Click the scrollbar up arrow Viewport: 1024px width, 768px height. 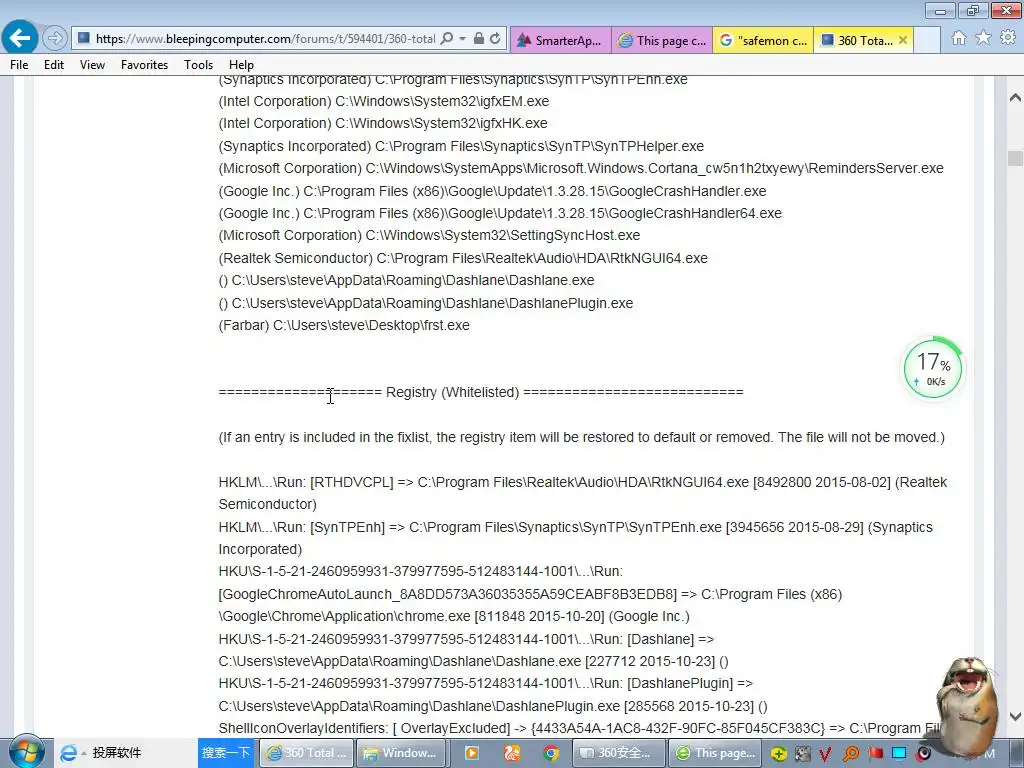click(x=1015, y=98)
